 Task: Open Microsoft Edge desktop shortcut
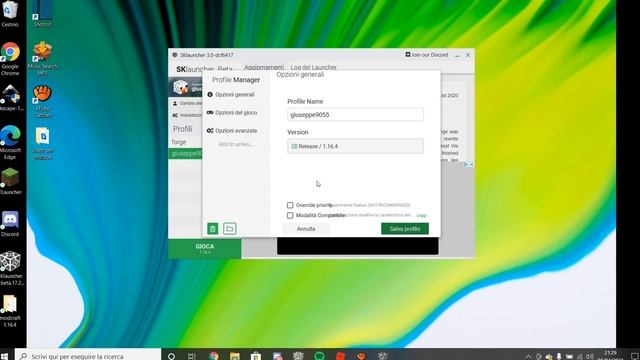coord(10,143)
